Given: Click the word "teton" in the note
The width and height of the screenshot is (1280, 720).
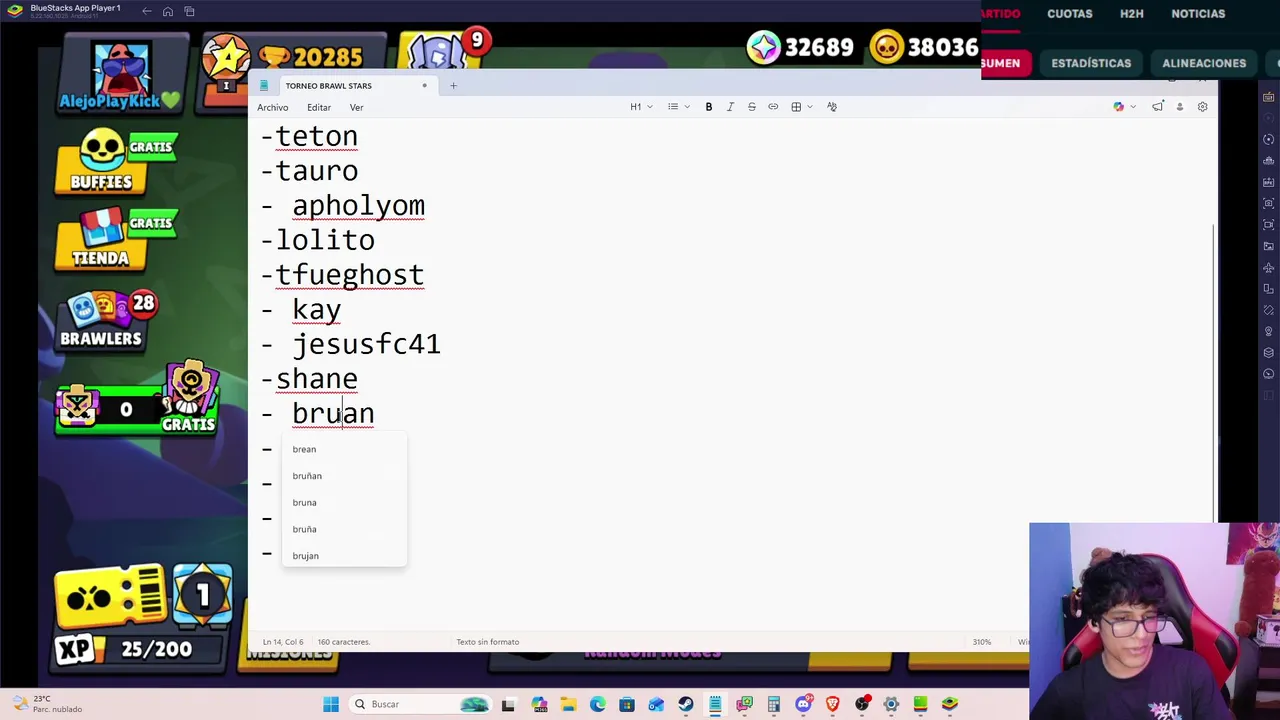Looking at the screenshot, I should [316, 136].
